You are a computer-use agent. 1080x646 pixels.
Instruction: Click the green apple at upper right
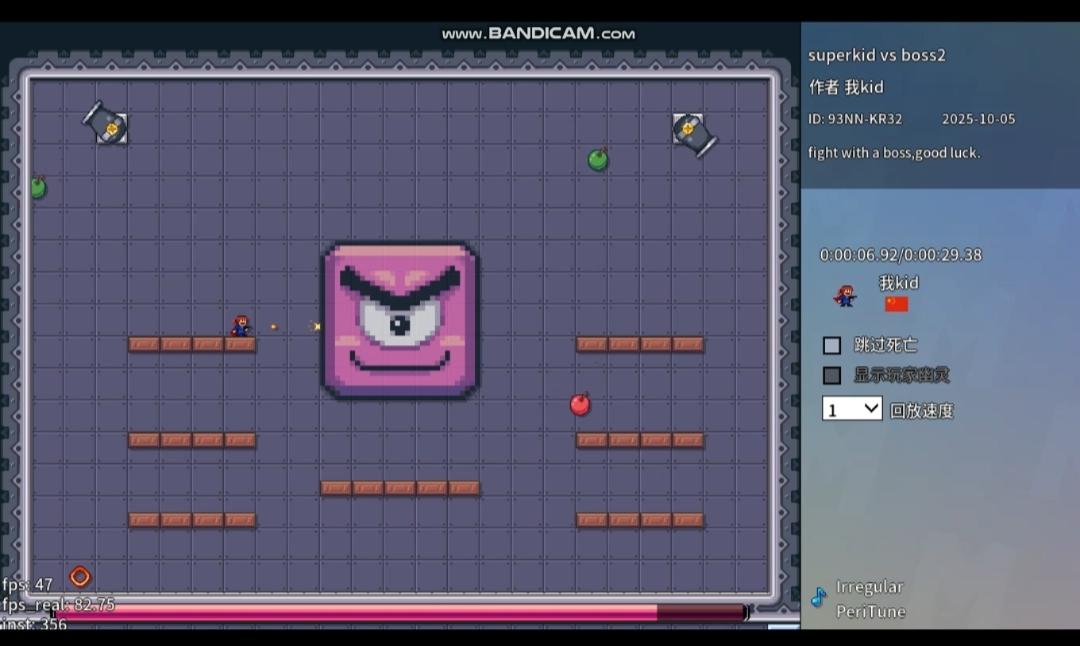(x=598, y=159)
